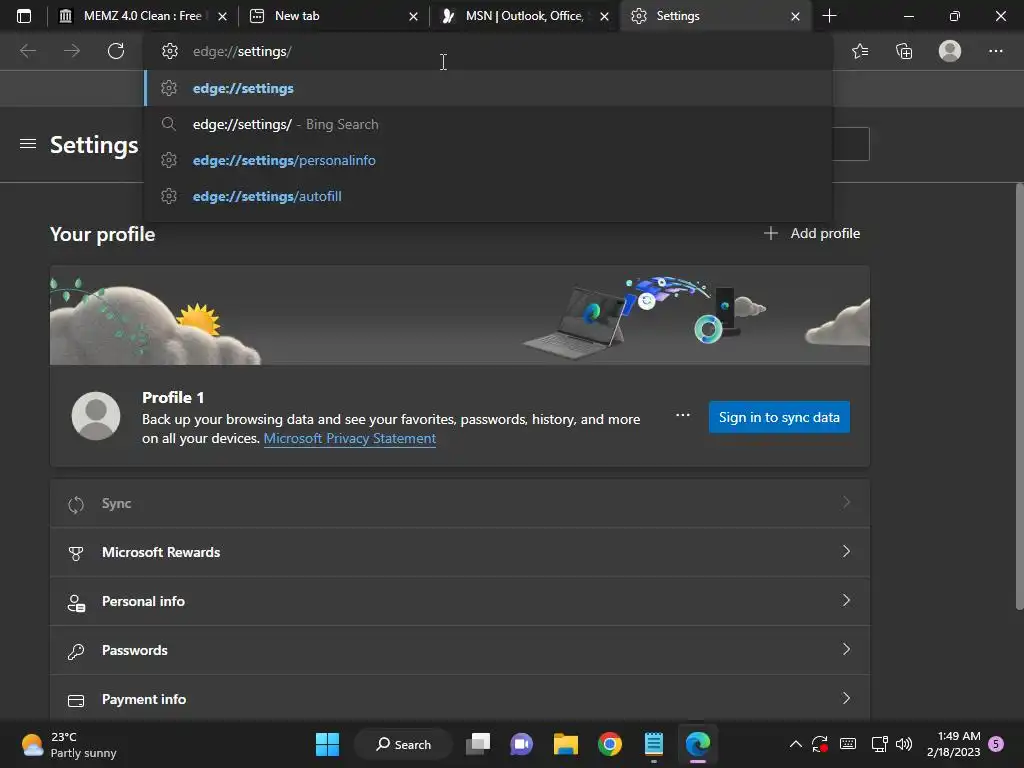The width and height of the screenshot is (1024, 768).
Task: Open Microsoft Rewards settings row
Action: click(460, 552)
